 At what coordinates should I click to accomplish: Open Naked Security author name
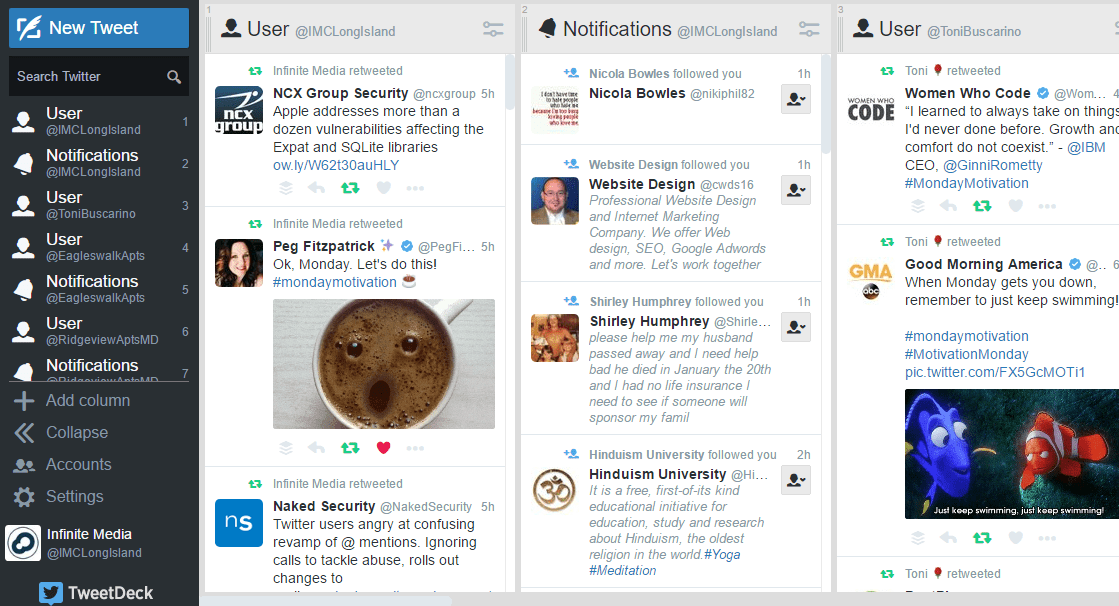tap(324, 506)
